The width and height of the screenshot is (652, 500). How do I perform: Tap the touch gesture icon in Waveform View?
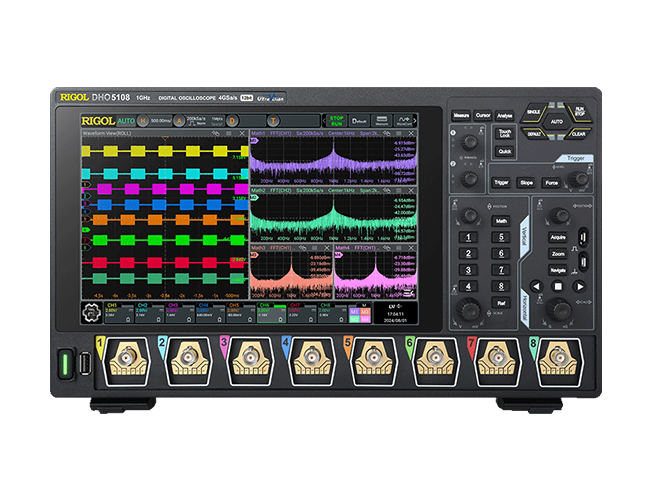pyautogui.click(x=215, y=133)
